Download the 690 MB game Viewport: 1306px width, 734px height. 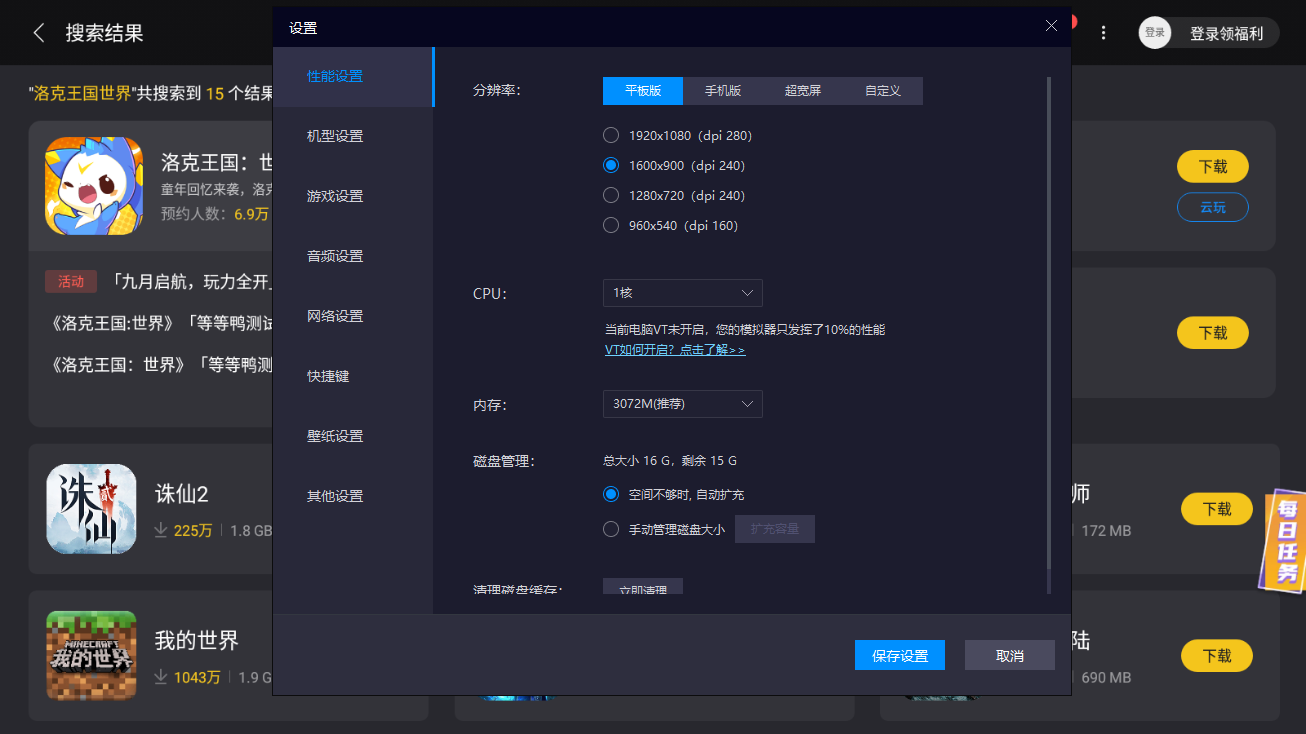coord(1217,655)
